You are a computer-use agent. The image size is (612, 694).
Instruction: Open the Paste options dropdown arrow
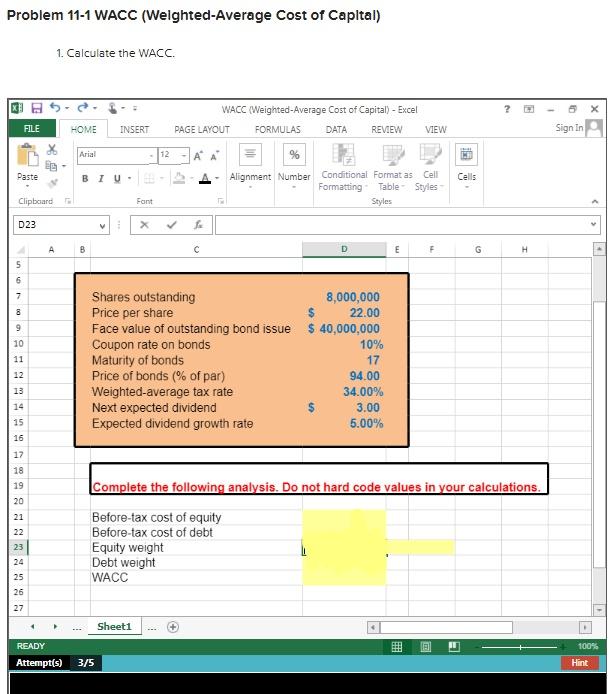[27, 186]
